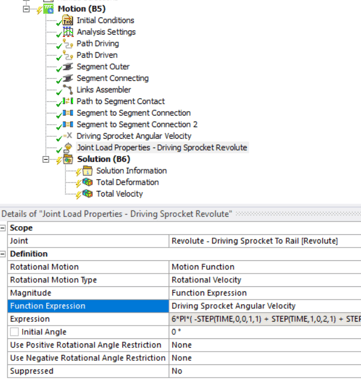Click the Segment Connecting icon
Screen dimensions: 361x388
pyautogui.click(x=68, y=78)
